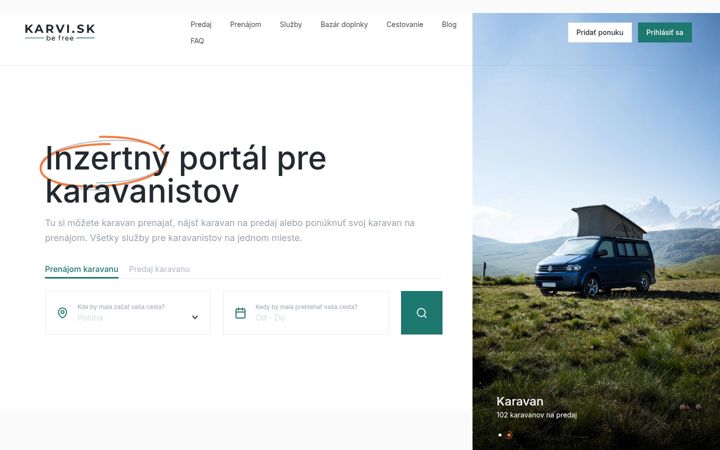Image resolution: width=720 pixels, height=450 pixels.
Task: Click the location pin icon
Action: pyautogui.click(x=62, y=313)
